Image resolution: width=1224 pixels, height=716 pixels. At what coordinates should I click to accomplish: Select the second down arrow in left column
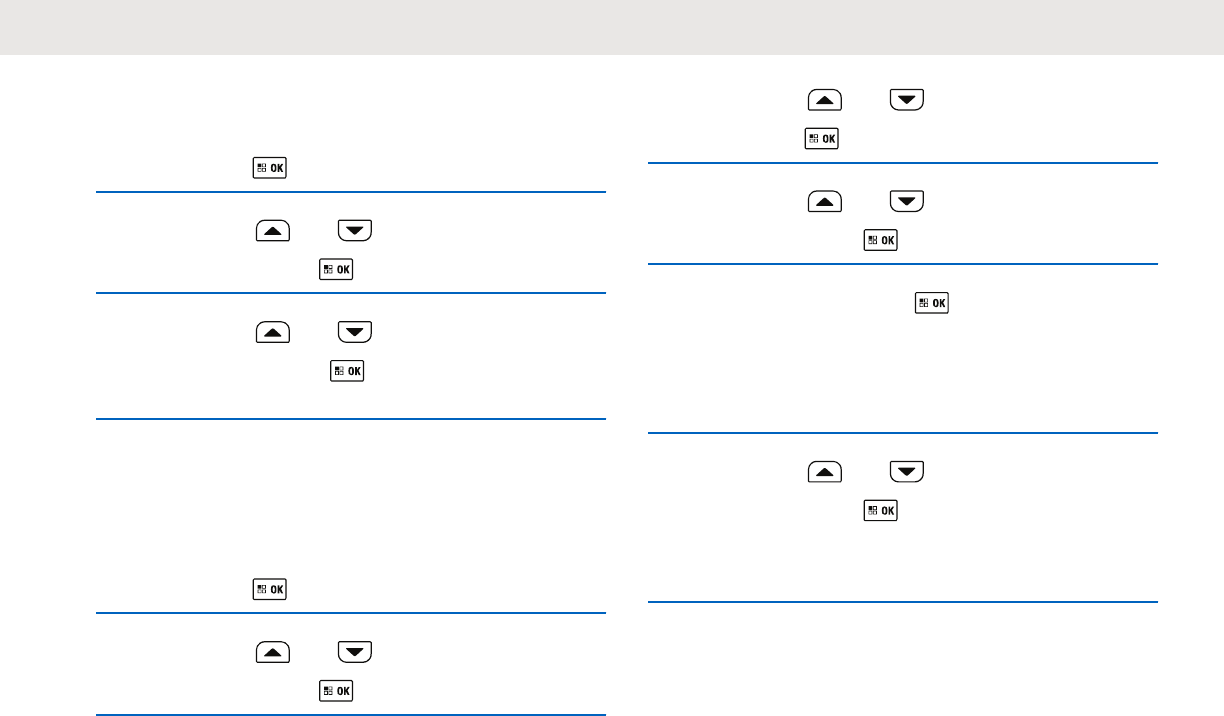coord(354,330)
